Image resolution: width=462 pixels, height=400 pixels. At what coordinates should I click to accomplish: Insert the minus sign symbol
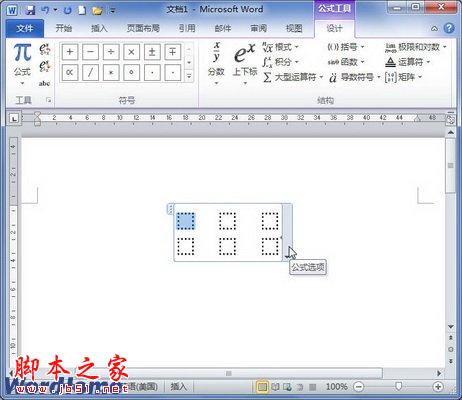(91, 52)
